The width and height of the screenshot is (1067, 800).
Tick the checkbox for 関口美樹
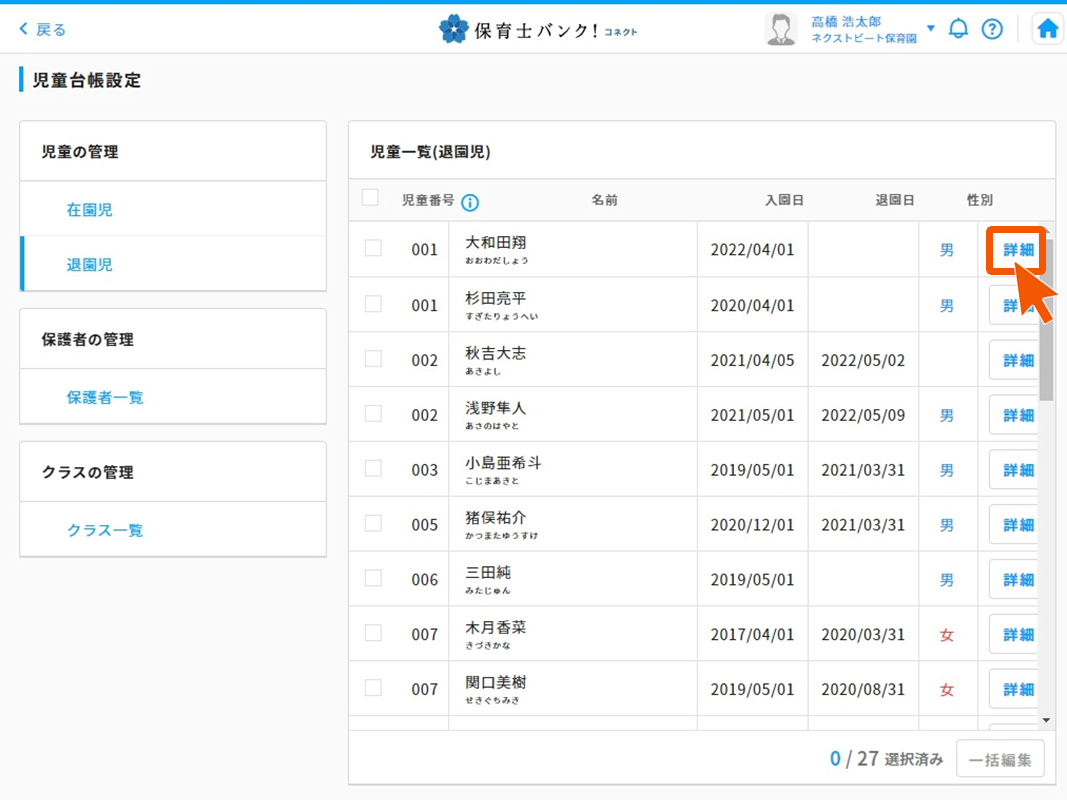point(373,688)
